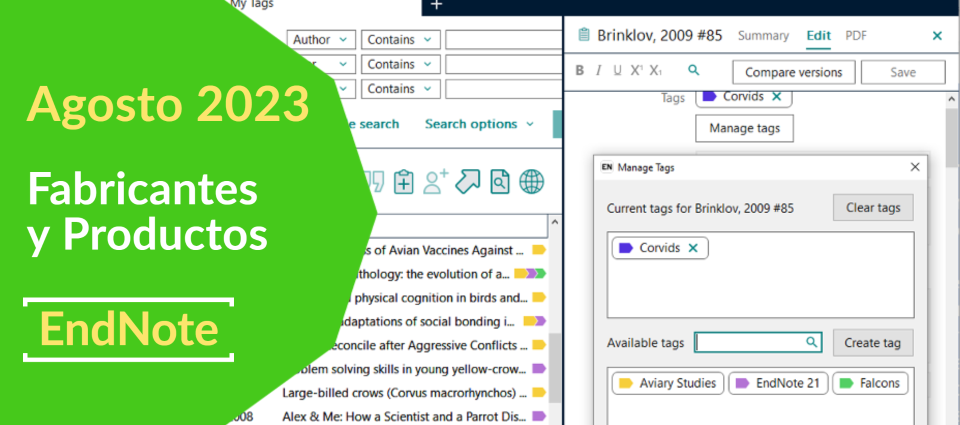Click the search magnifier in Available tags box

point(811,342)
